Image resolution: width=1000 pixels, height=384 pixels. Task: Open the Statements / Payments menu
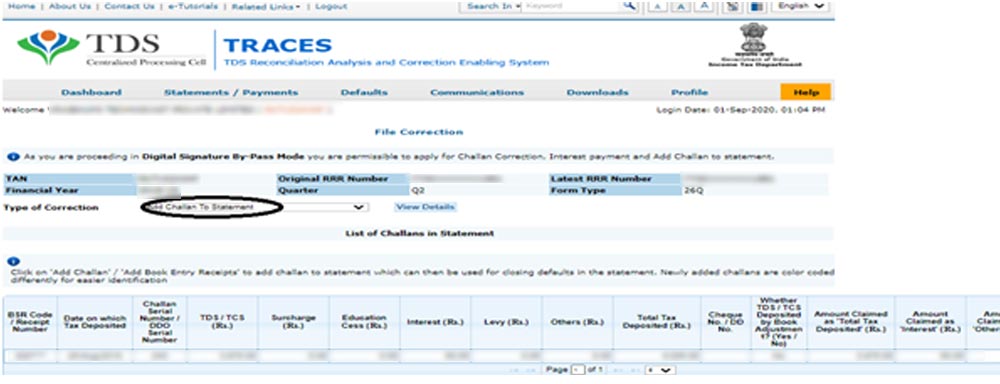231,92
